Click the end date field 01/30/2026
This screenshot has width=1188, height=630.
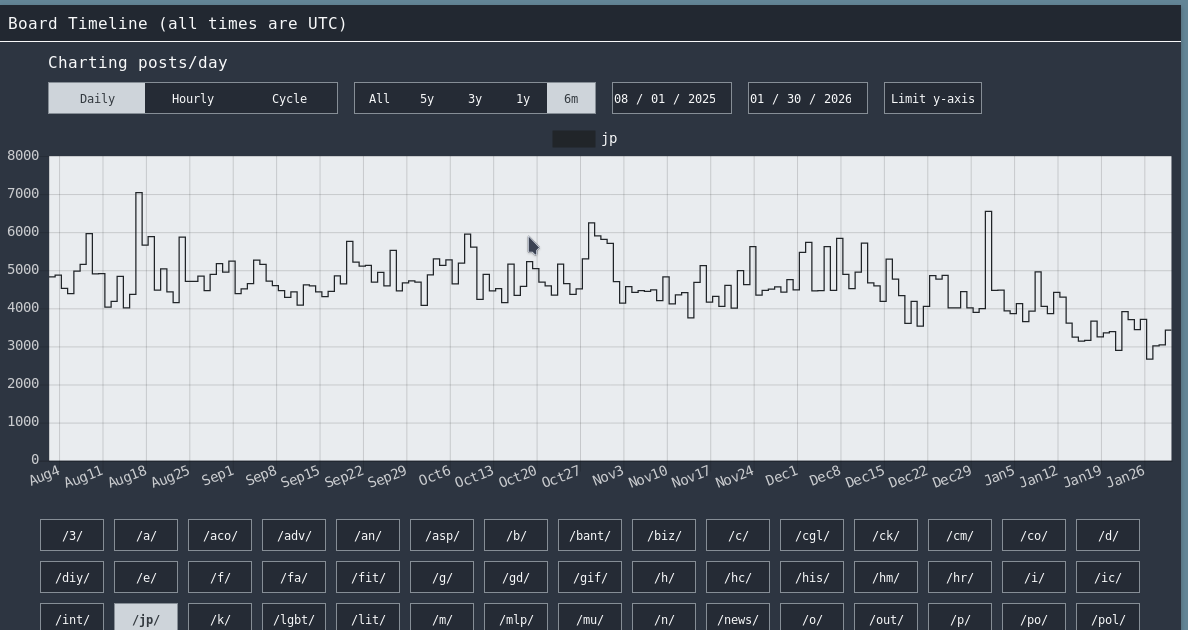pos(807,98)
